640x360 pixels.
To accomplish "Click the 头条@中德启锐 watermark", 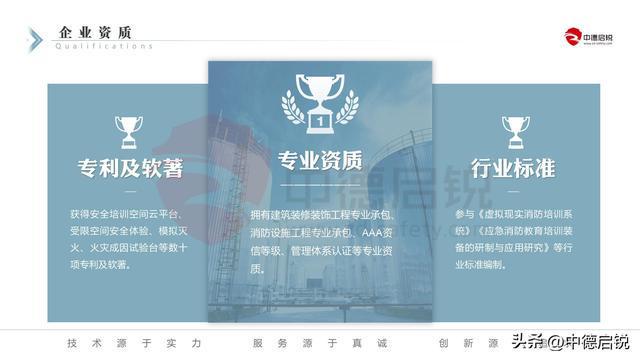I will 570,342.
